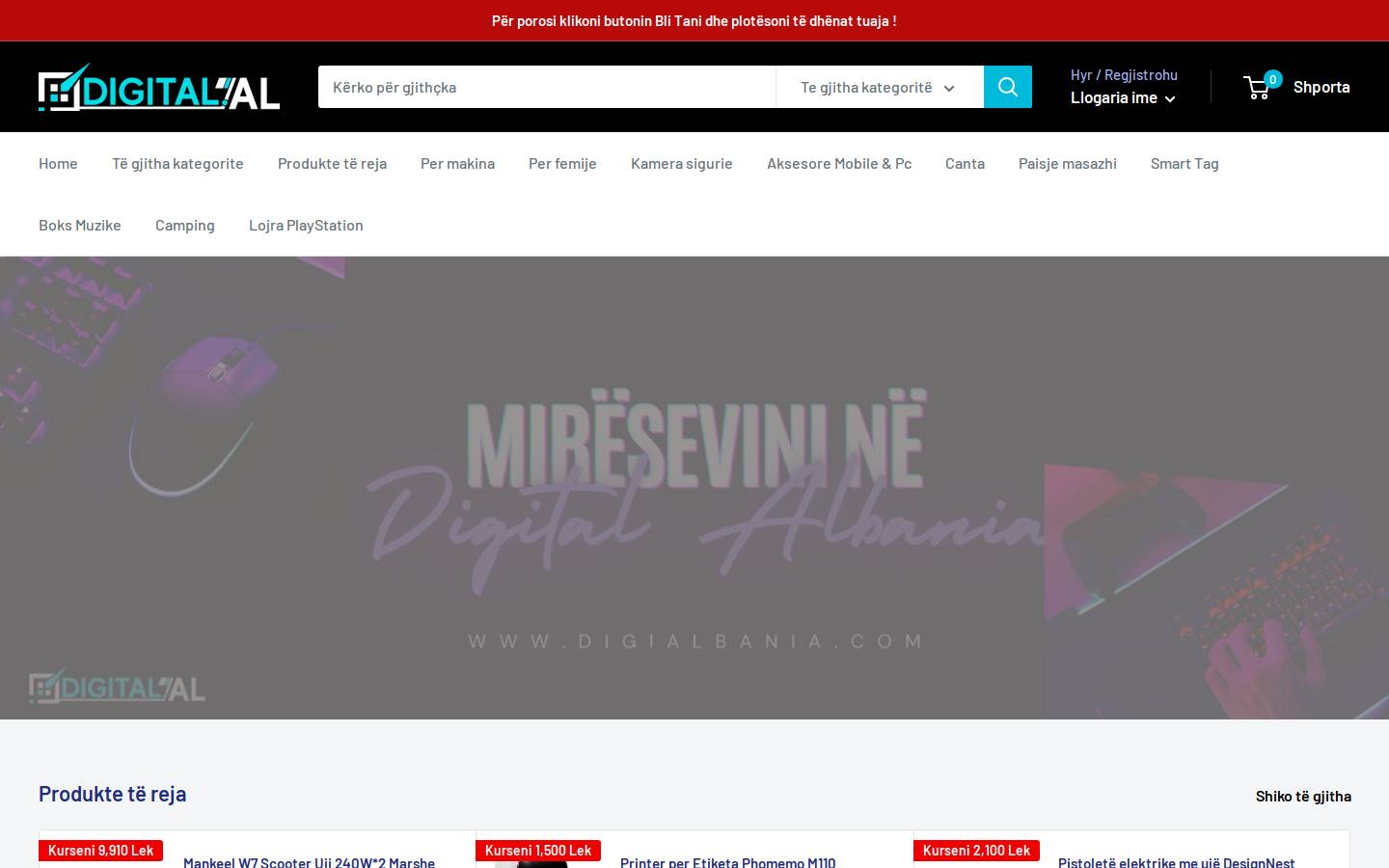Click the Kurseni 9,910 Lek badge

coord(101,851)
